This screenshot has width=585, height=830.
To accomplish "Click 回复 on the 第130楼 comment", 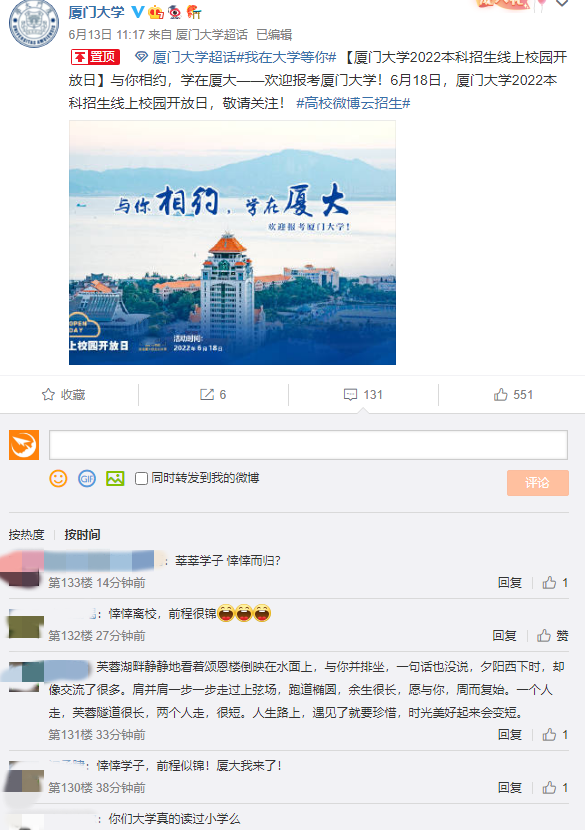I will tap(510, 788).
